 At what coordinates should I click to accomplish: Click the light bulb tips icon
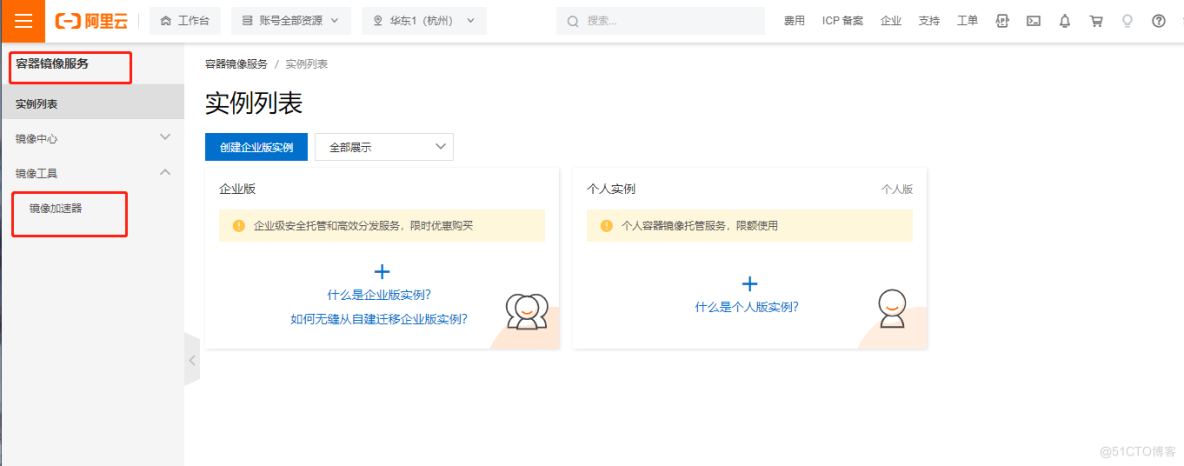point(1127,21)
